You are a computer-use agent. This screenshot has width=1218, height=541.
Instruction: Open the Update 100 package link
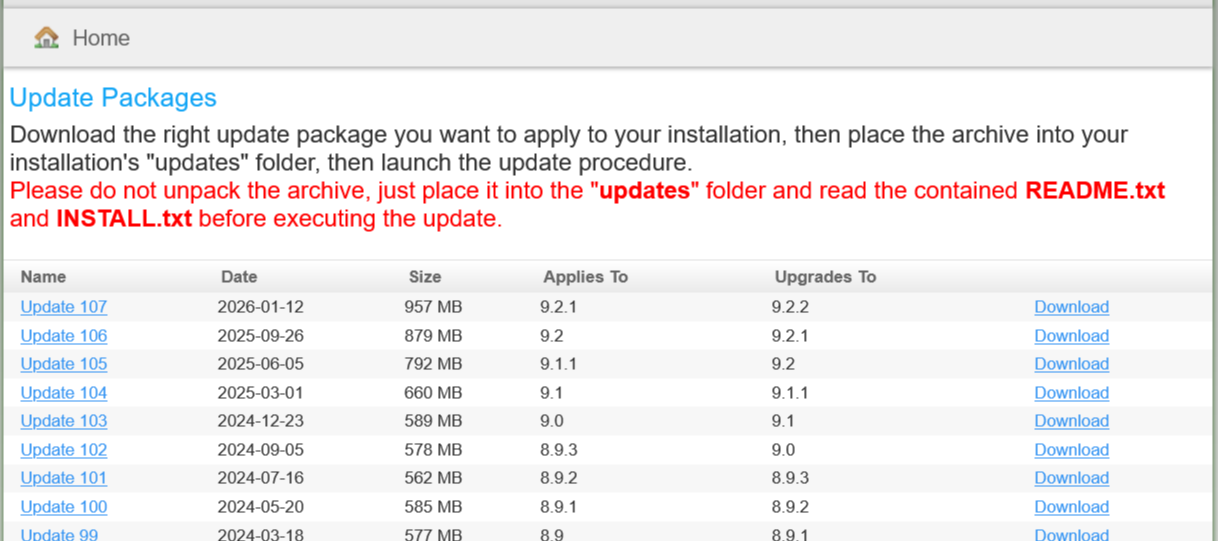pyautogui.click(x=63, y=507)
